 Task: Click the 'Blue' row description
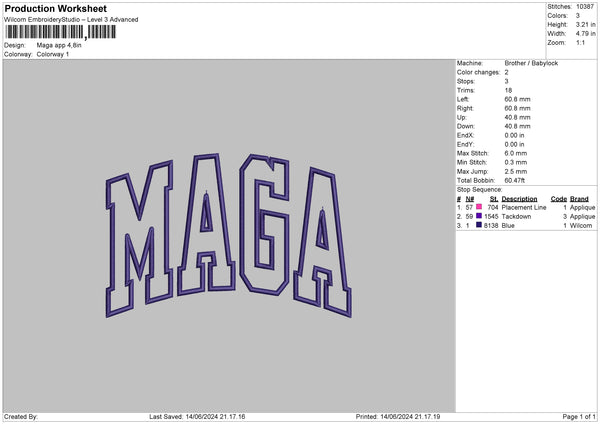[x=508, y=226]
